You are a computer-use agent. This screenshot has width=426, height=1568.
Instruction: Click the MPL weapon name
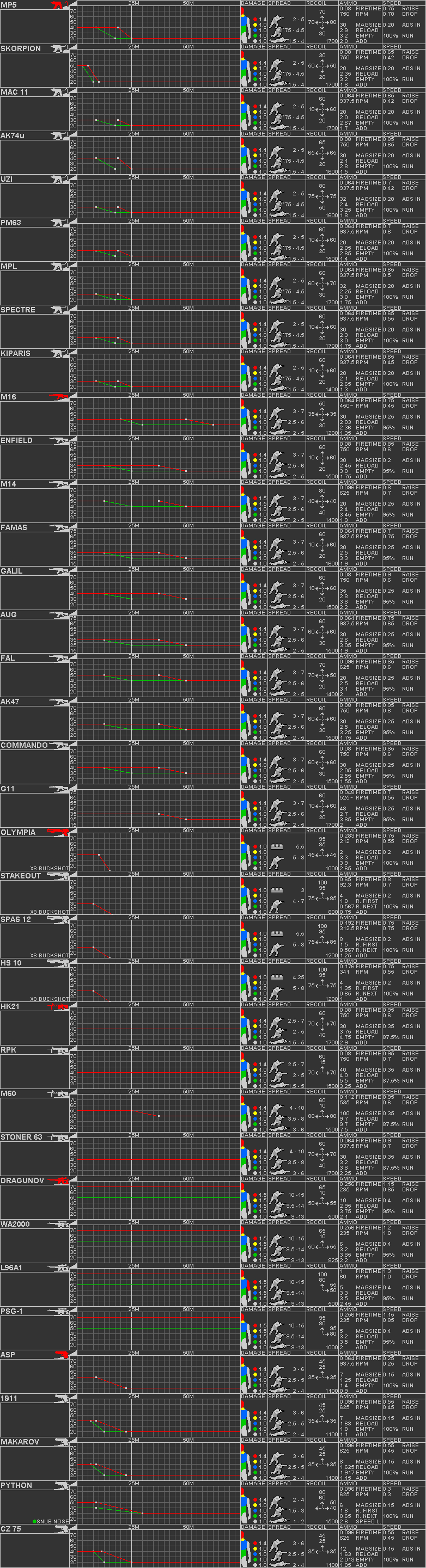point(9,266)
